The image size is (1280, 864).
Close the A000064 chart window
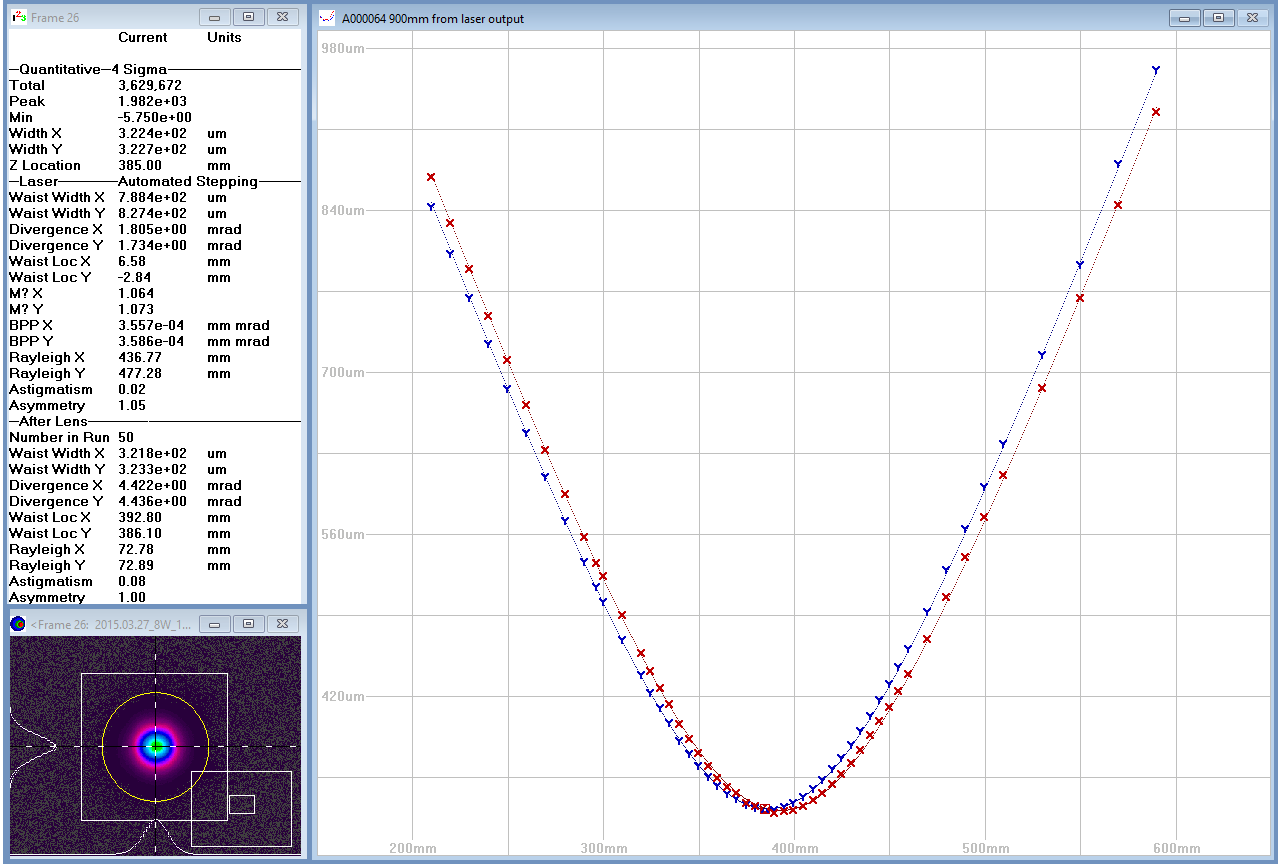coord(1252,18)
